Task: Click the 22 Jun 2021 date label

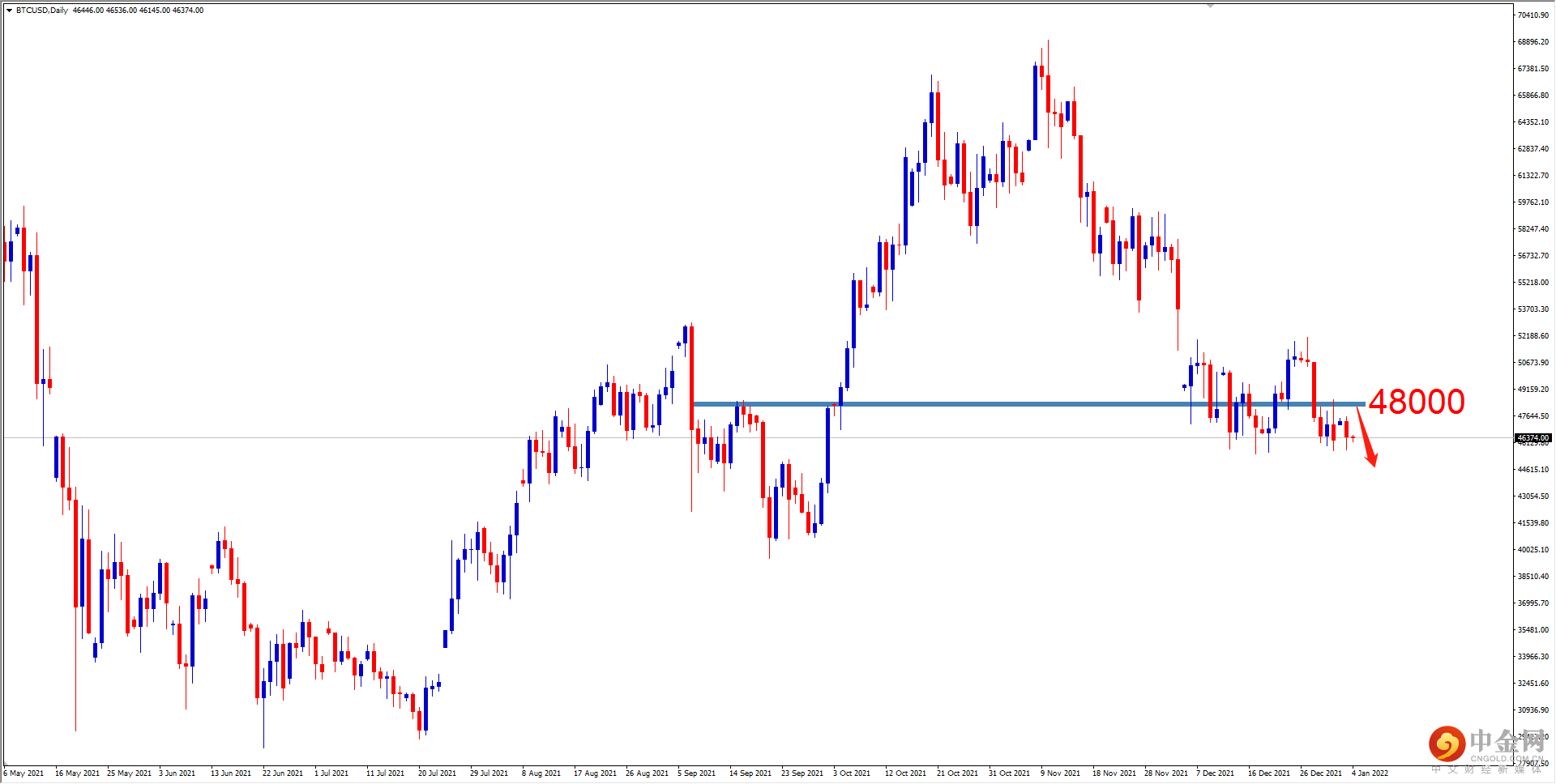Action: (283, 773)
